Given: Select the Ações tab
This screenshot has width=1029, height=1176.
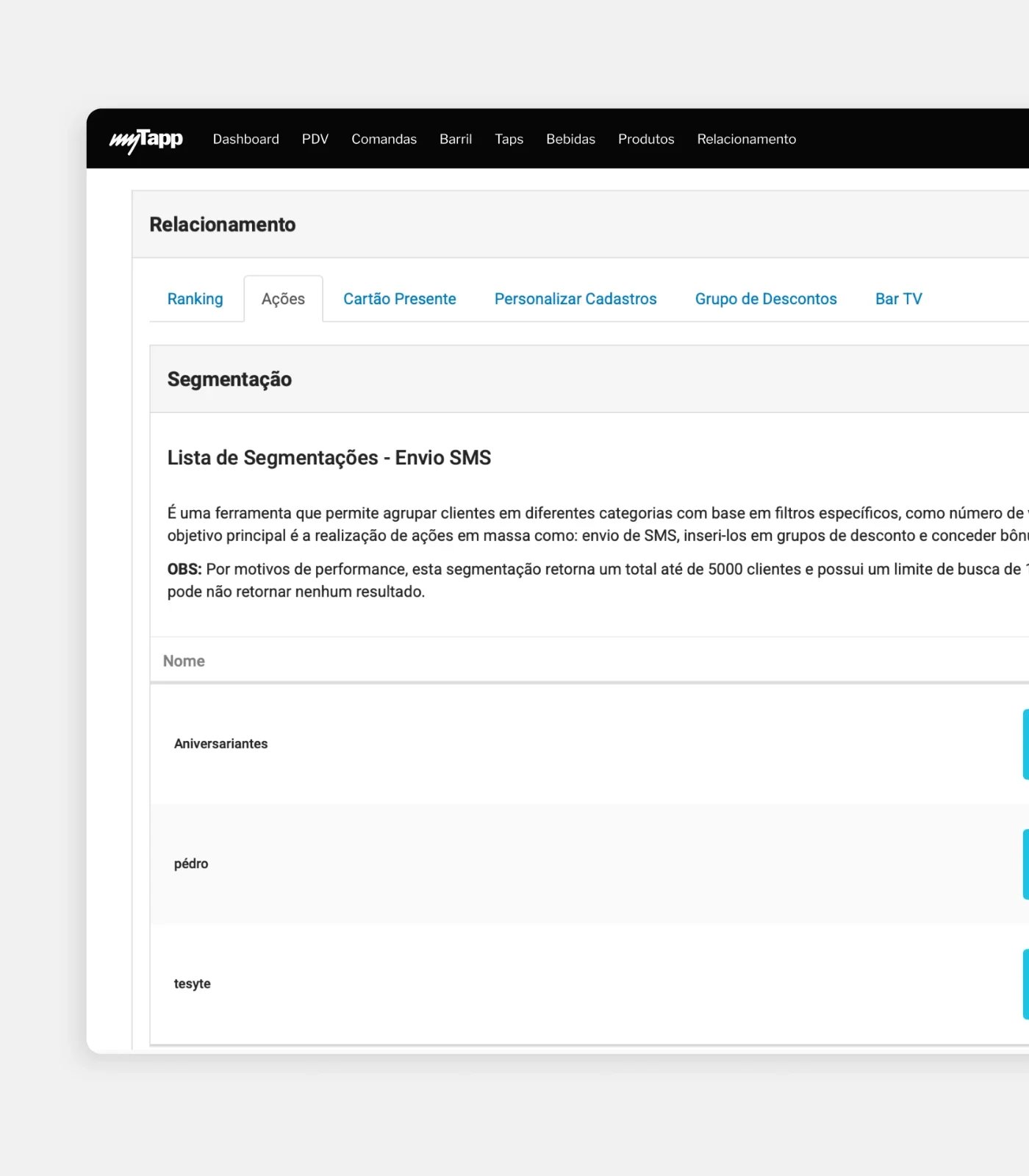Looking at the screenshot, I should click(x=283, y=299).
